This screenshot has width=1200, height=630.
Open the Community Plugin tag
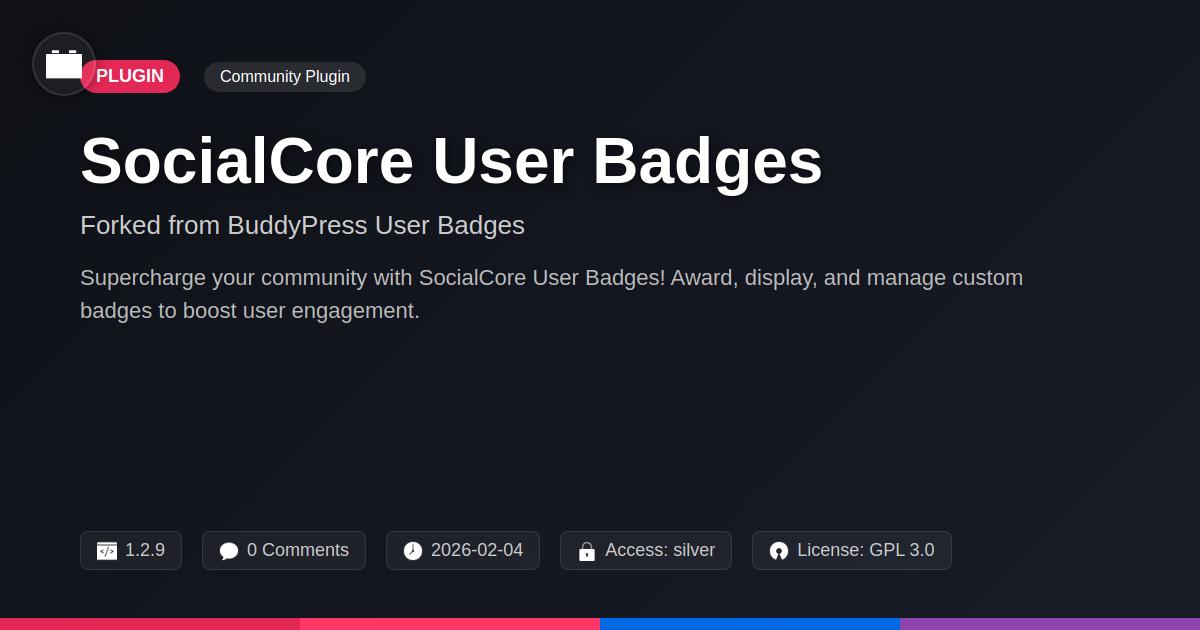285,77
